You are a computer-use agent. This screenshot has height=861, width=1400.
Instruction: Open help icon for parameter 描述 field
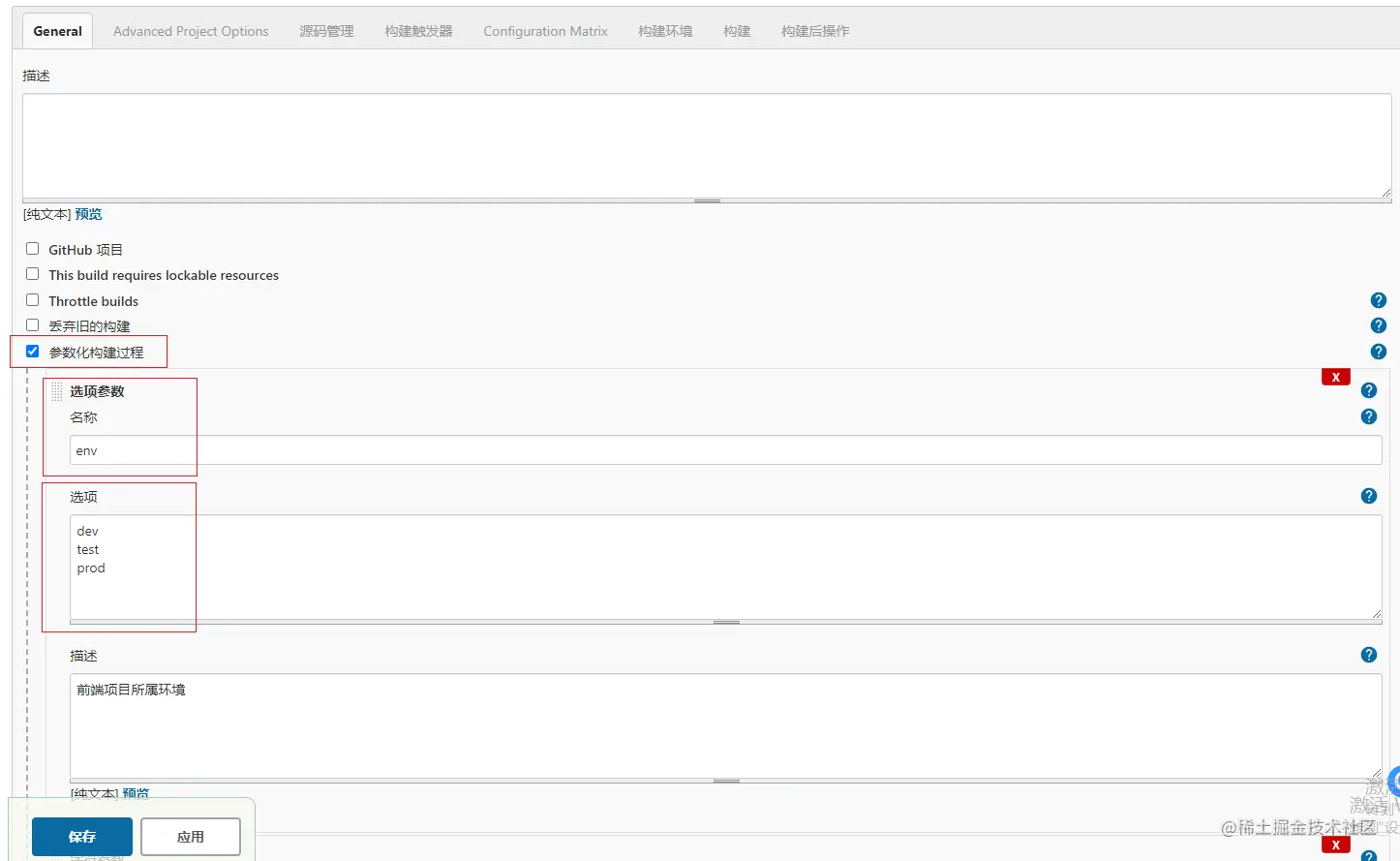1369,655
